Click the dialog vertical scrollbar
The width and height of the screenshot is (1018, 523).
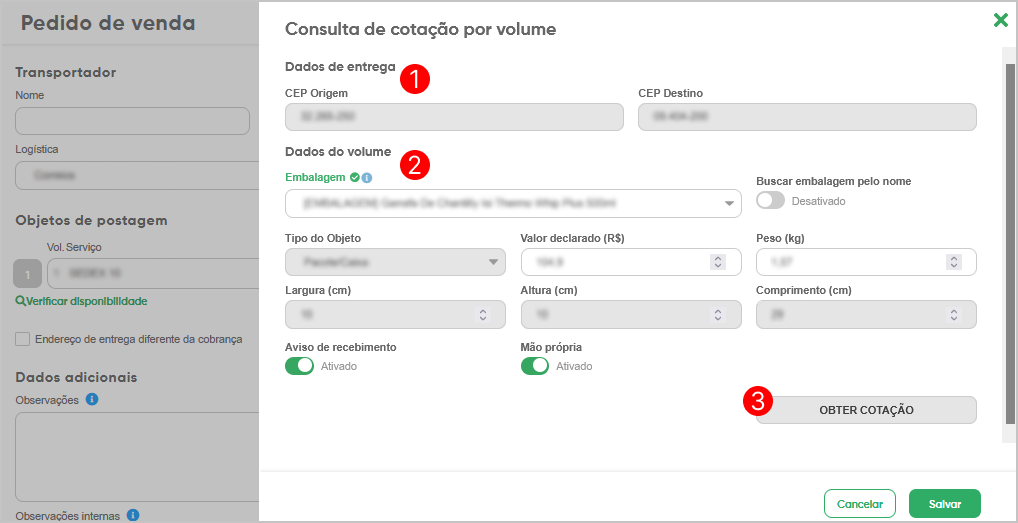coord(1010,243)
